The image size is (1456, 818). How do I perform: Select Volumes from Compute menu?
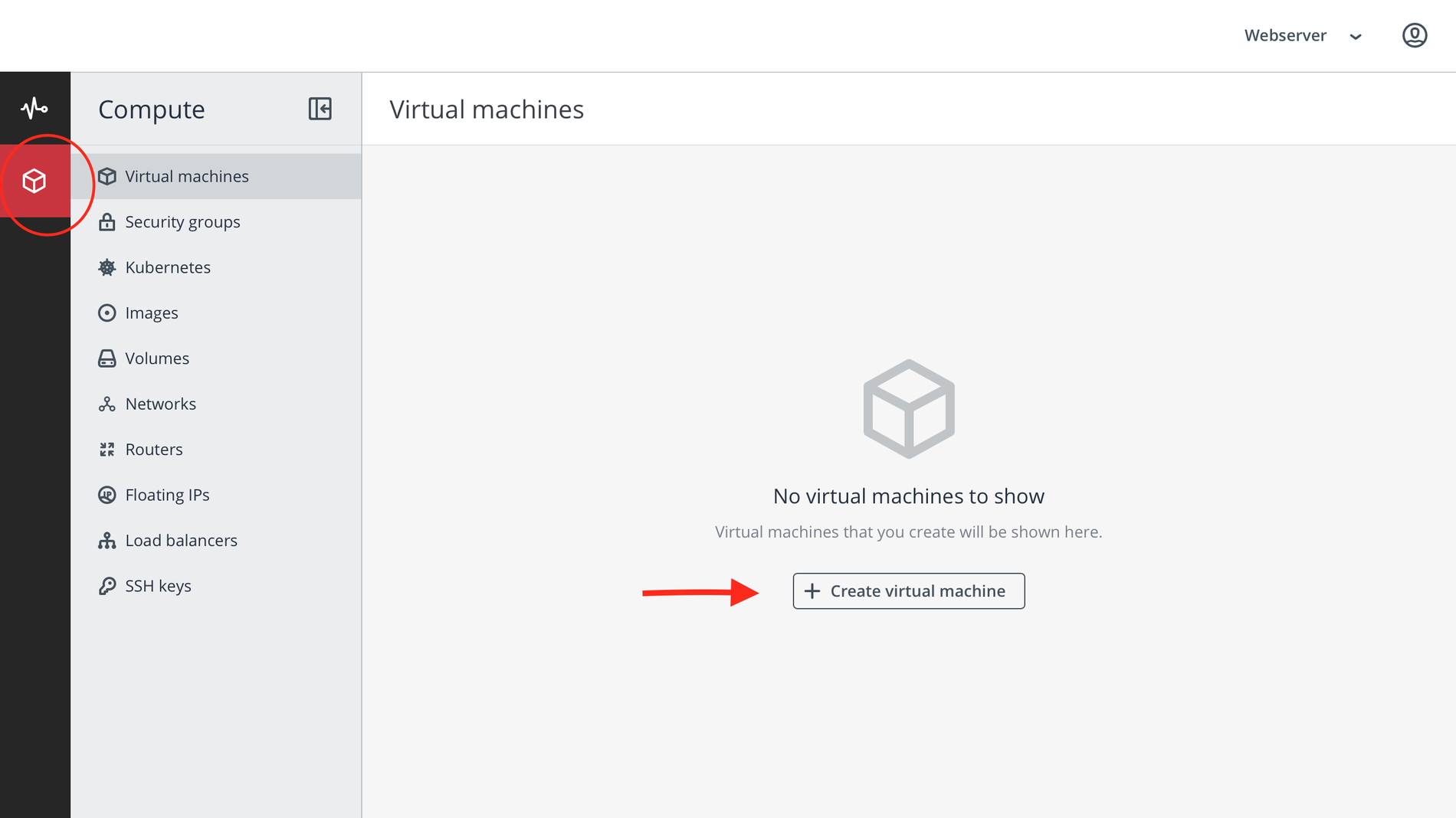click(157, 358)
